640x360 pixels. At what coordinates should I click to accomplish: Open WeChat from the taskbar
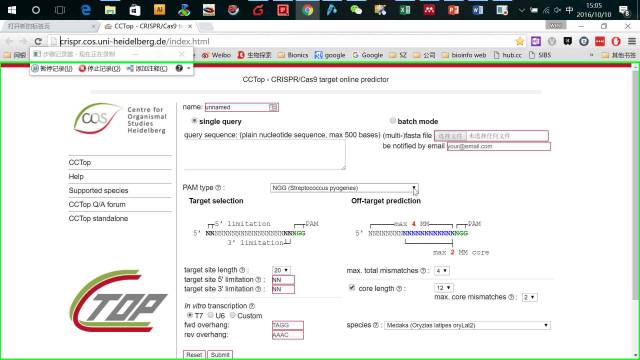coord(356,10)
